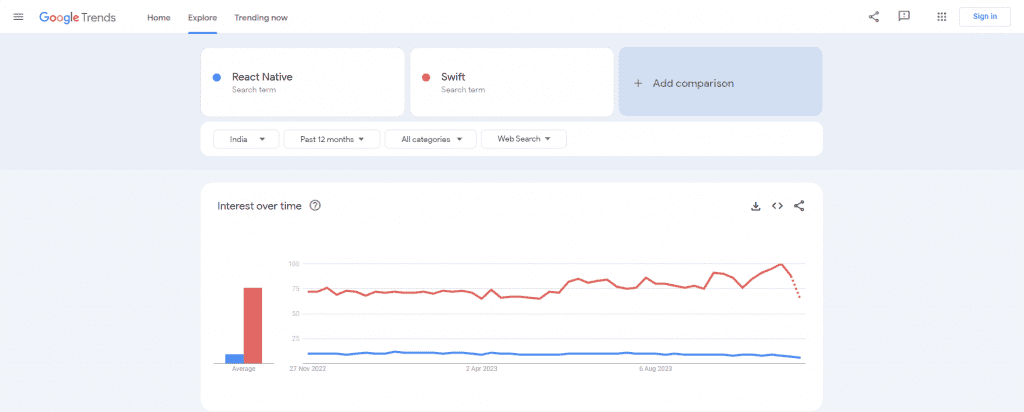Open the Past 12 months dropdown
The image size is (1024, 412).
coord(332,139)
